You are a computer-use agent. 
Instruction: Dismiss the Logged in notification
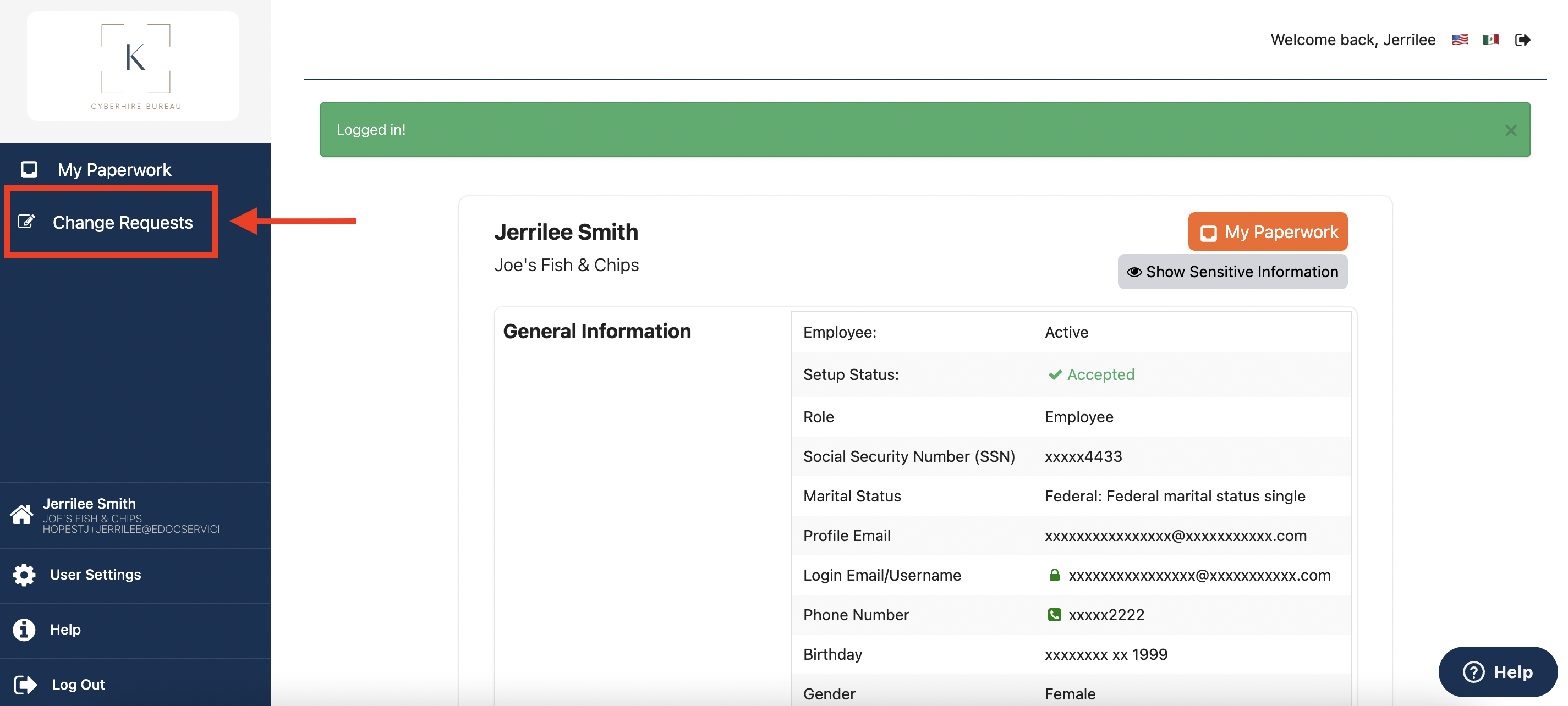pyautogui.click(x=1510, y=130)
